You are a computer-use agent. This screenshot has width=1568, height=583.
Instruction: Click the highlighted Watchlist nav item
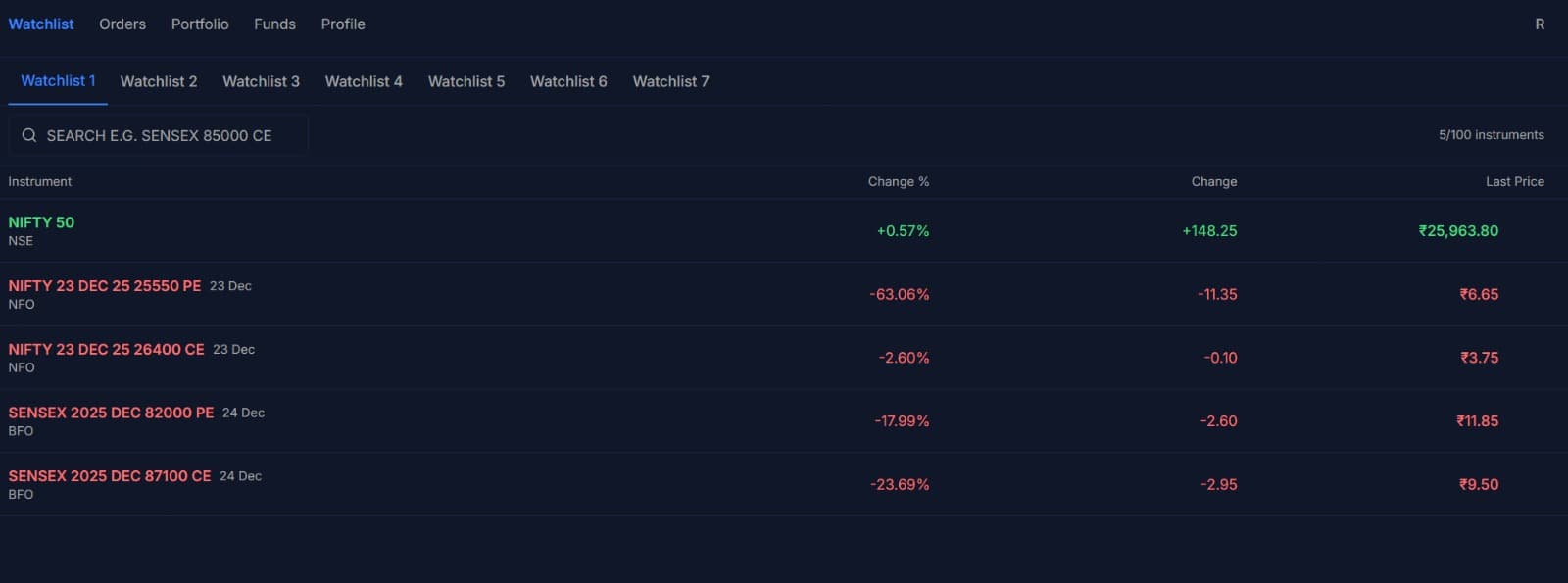(x=41, y=24)
